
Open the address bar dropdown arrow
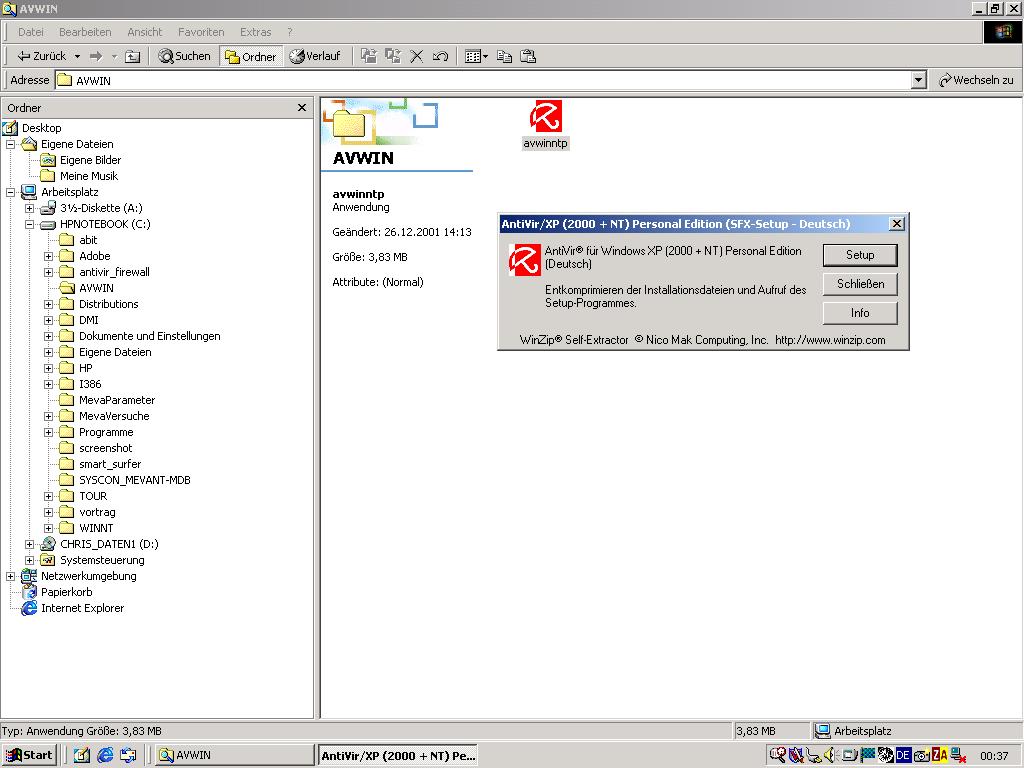(x=919, y=80)
